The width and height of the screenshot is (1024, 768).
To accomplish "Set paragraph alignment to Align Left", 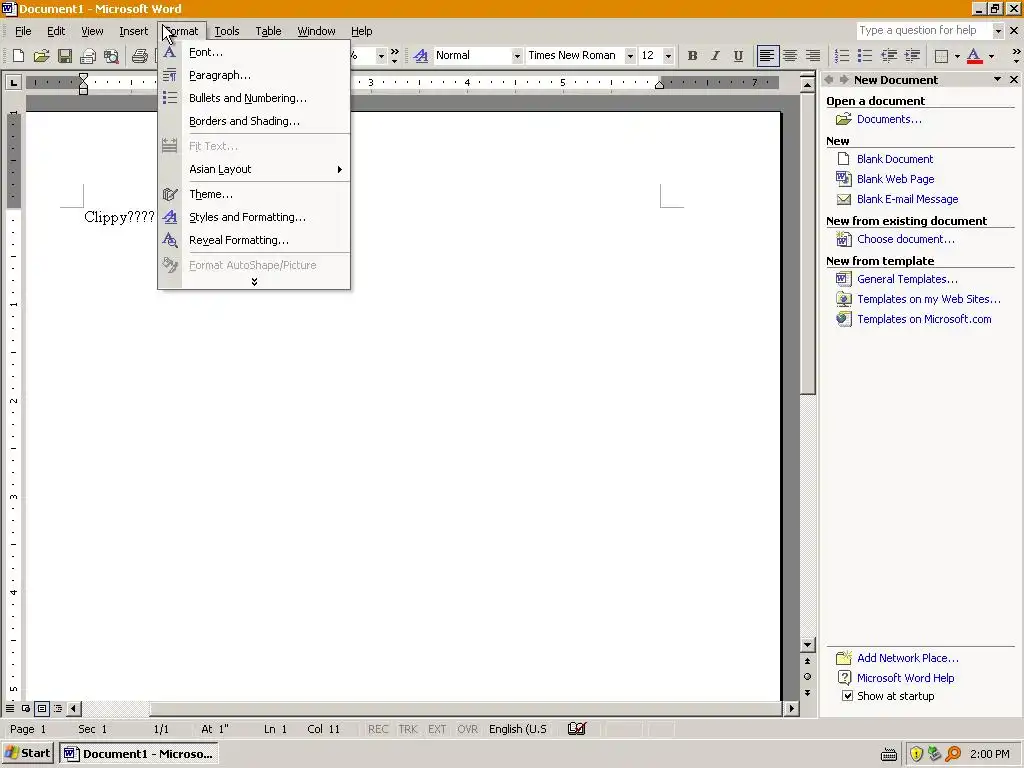I will click(x=767, y=56).
